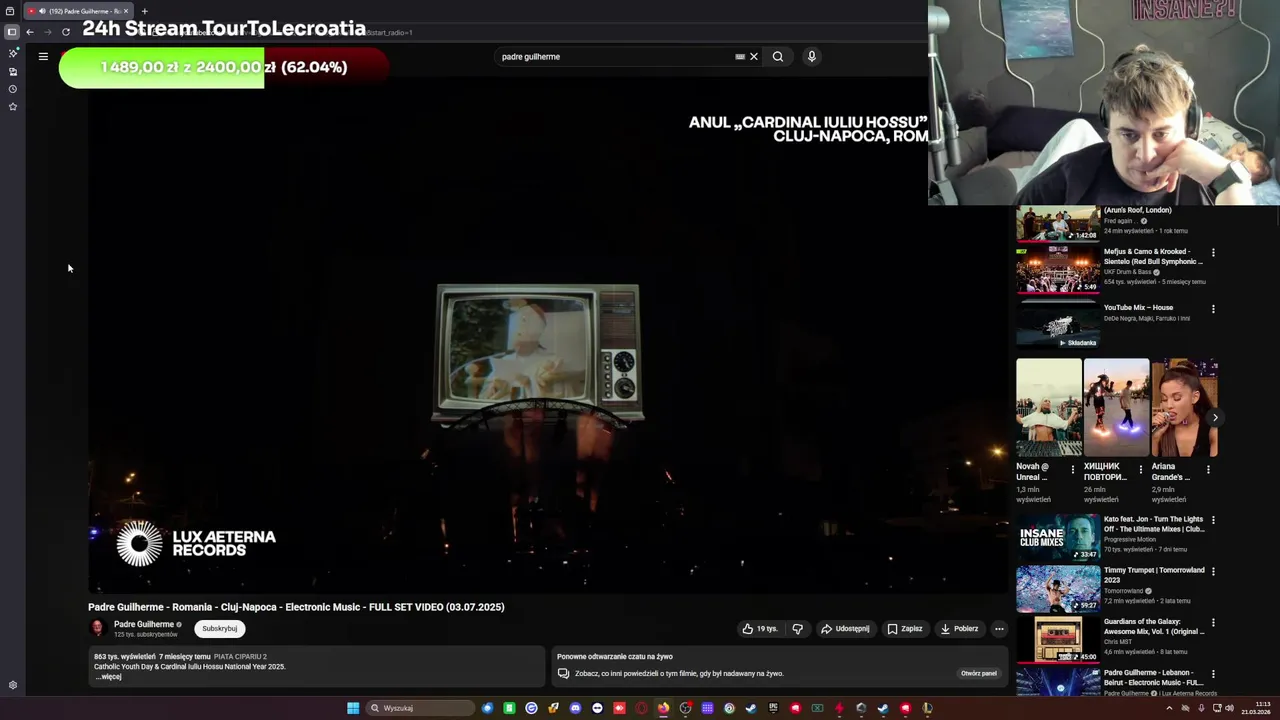Viewport: 1280px width, 720px height.
Task: Open the clock showing 11:13 in system tray
Action: point(1256,708)
